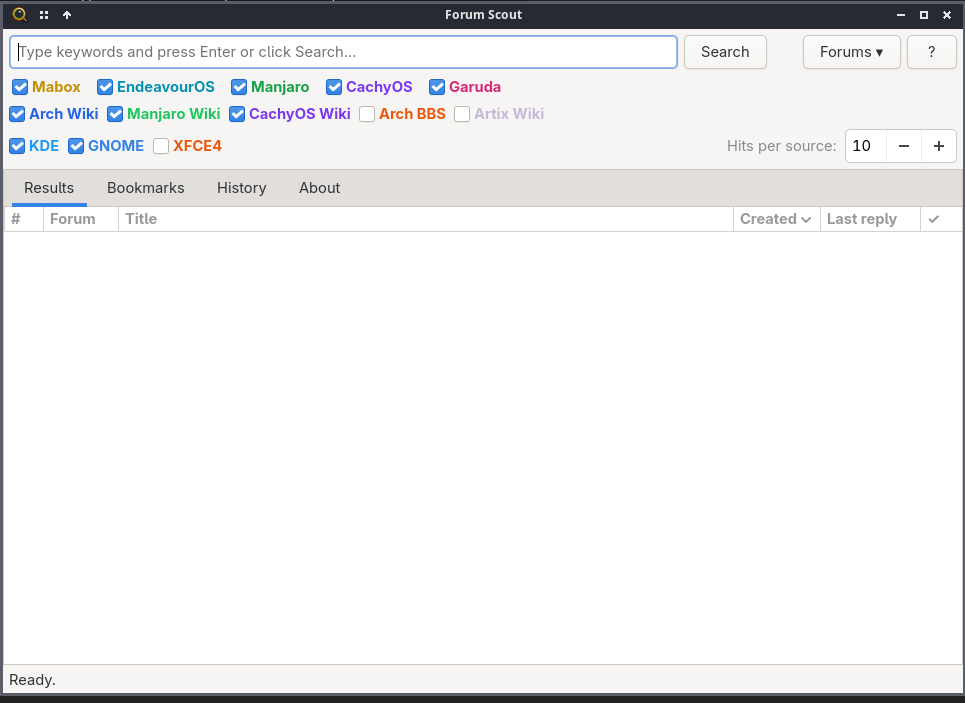Screen dimensions: 965x703
Task: Click the grid dots icon in title bar
Action: click(x=44, y=15)
